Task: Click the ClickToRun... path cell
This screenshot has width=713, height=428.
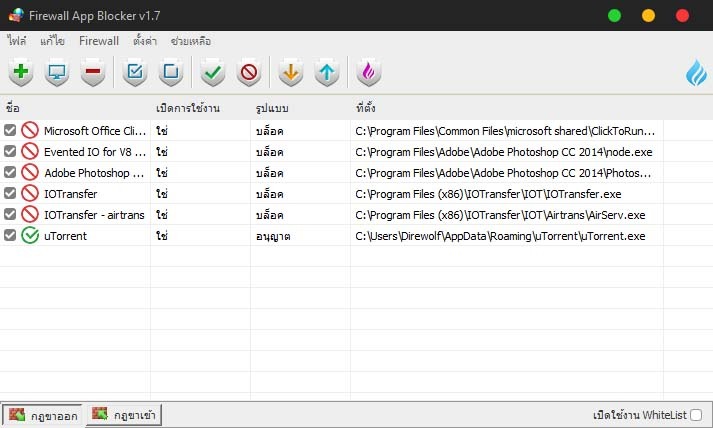Action: point(507,131)
